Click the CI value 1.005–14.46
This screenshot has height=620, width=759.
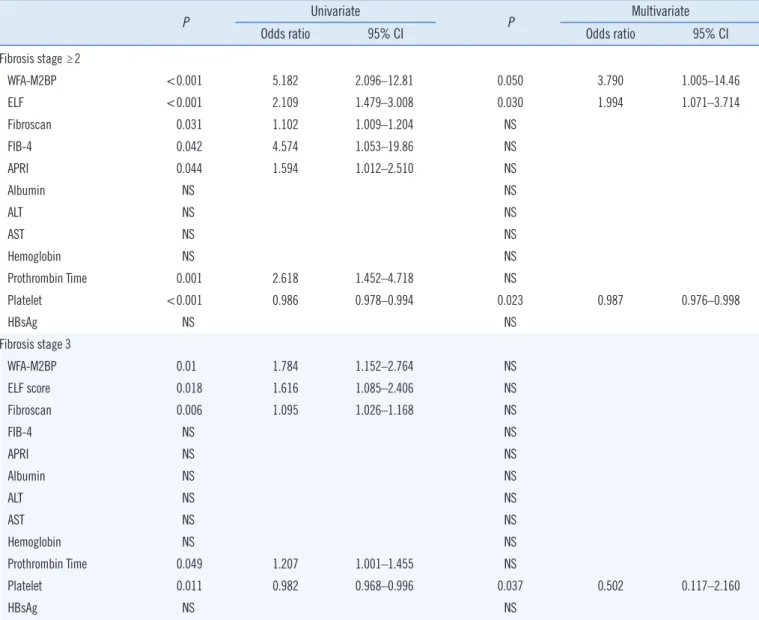[x=711, y=80]
